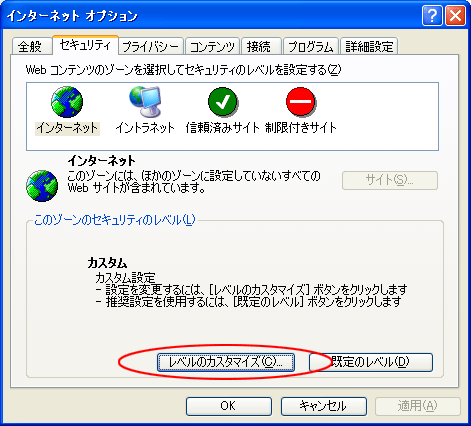Switch to the 全般 tab
471x426 pixels.
point(30,46)
